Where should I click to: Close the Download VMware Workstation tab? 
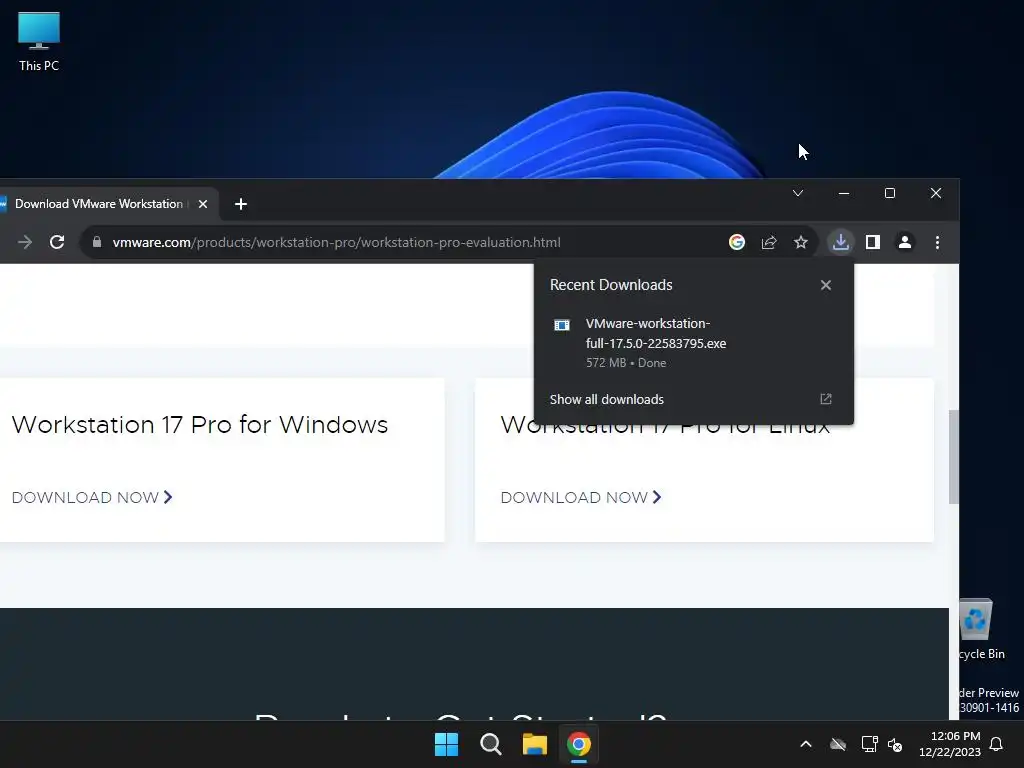pyautogui.click(x=203, y=204)
